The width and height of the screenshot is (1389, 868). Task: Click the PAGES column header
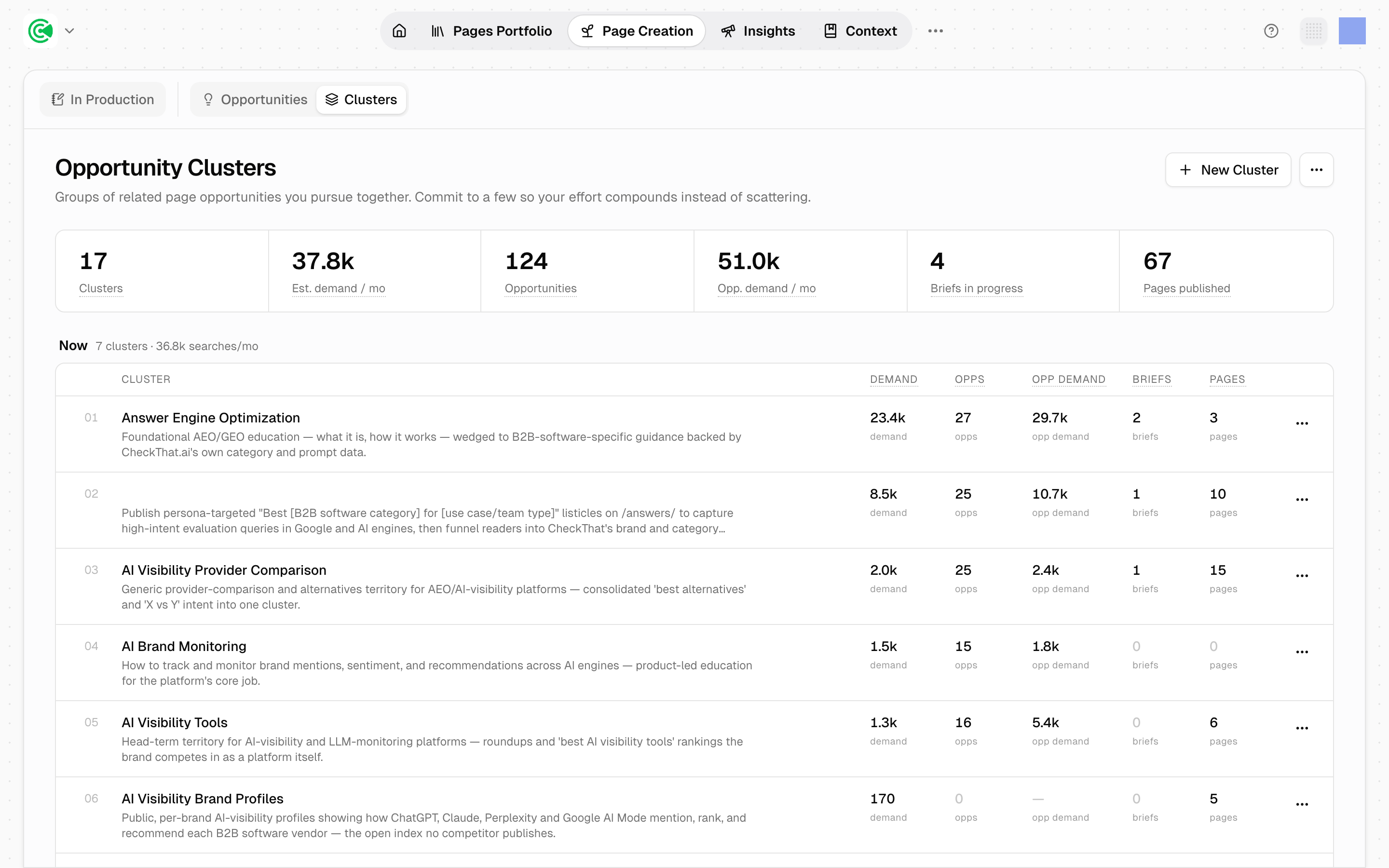pyautogui.click(x=1227, y=380)
